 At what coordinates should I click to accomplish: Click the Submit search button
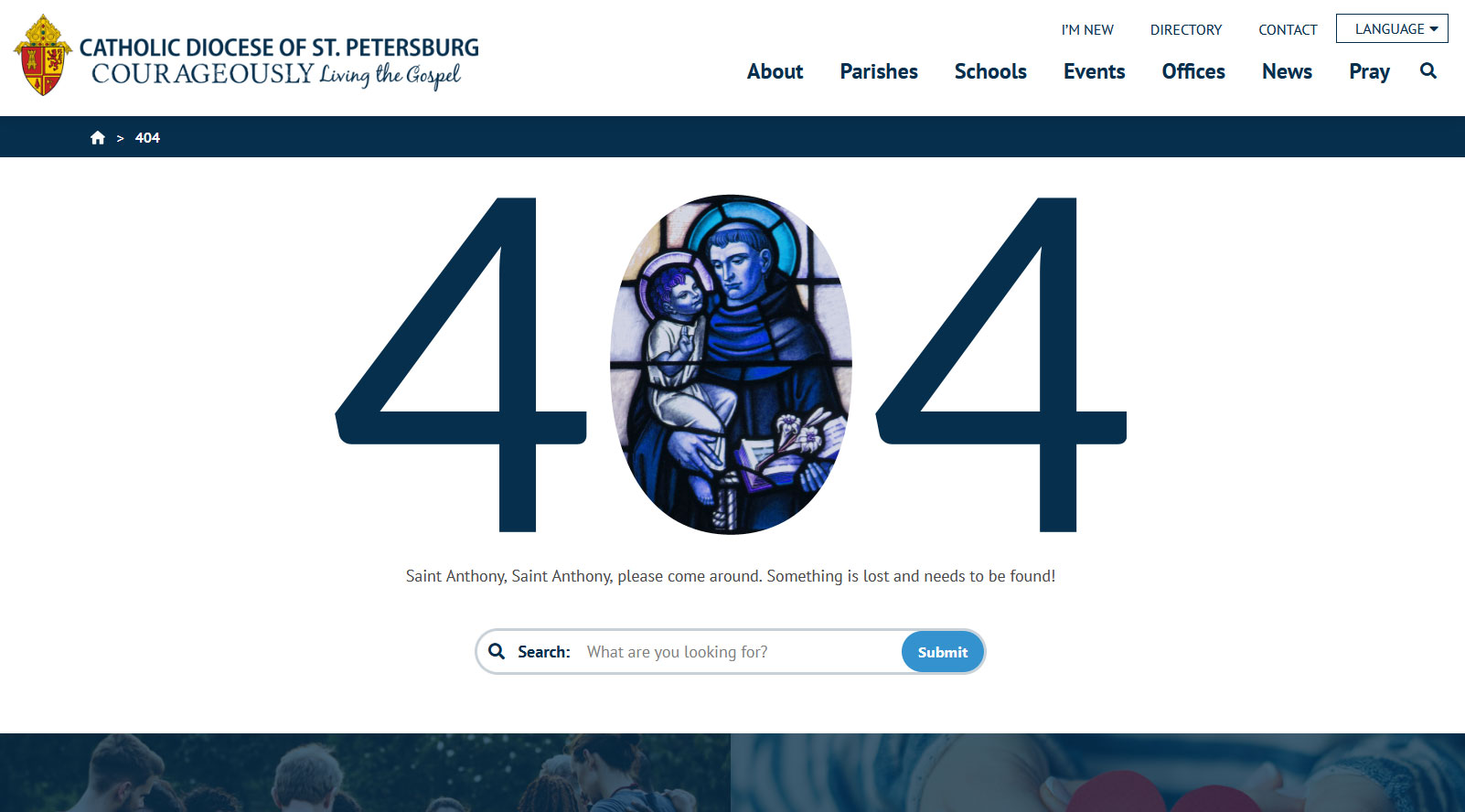pyautogui.click(x=942, y=652)
